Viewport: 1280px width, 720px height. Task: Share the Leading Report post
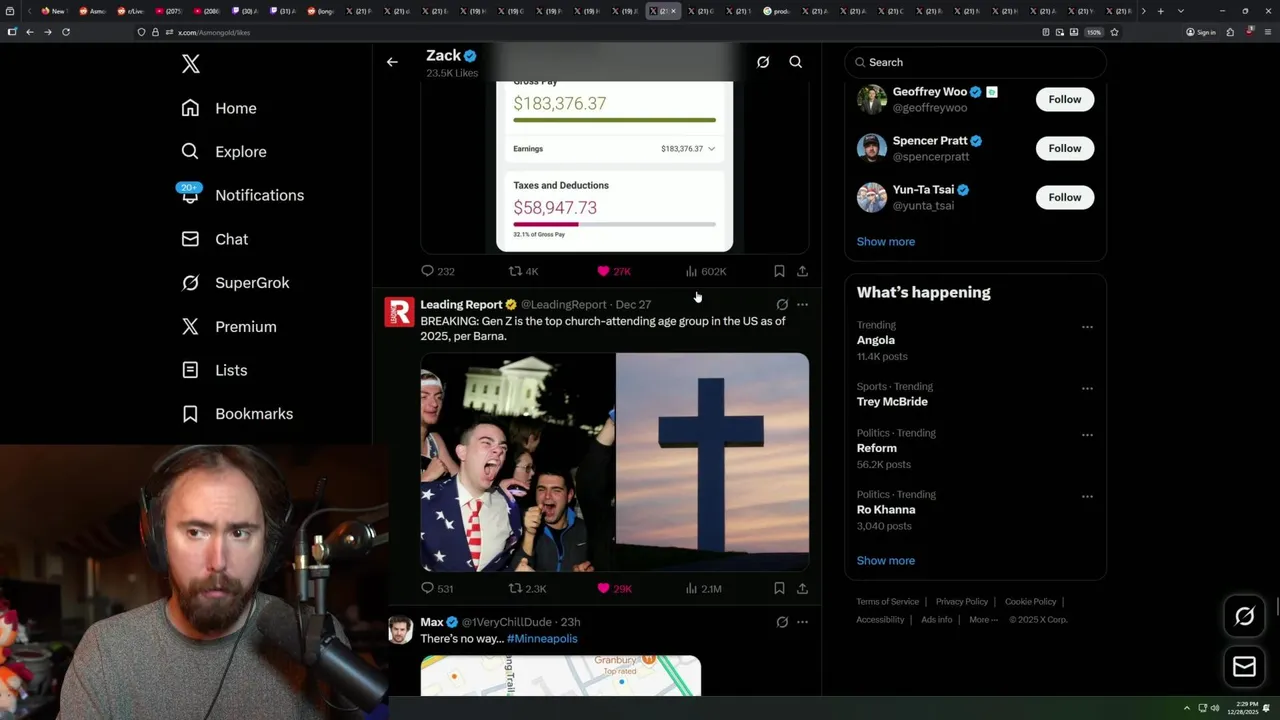coord(802,588)
